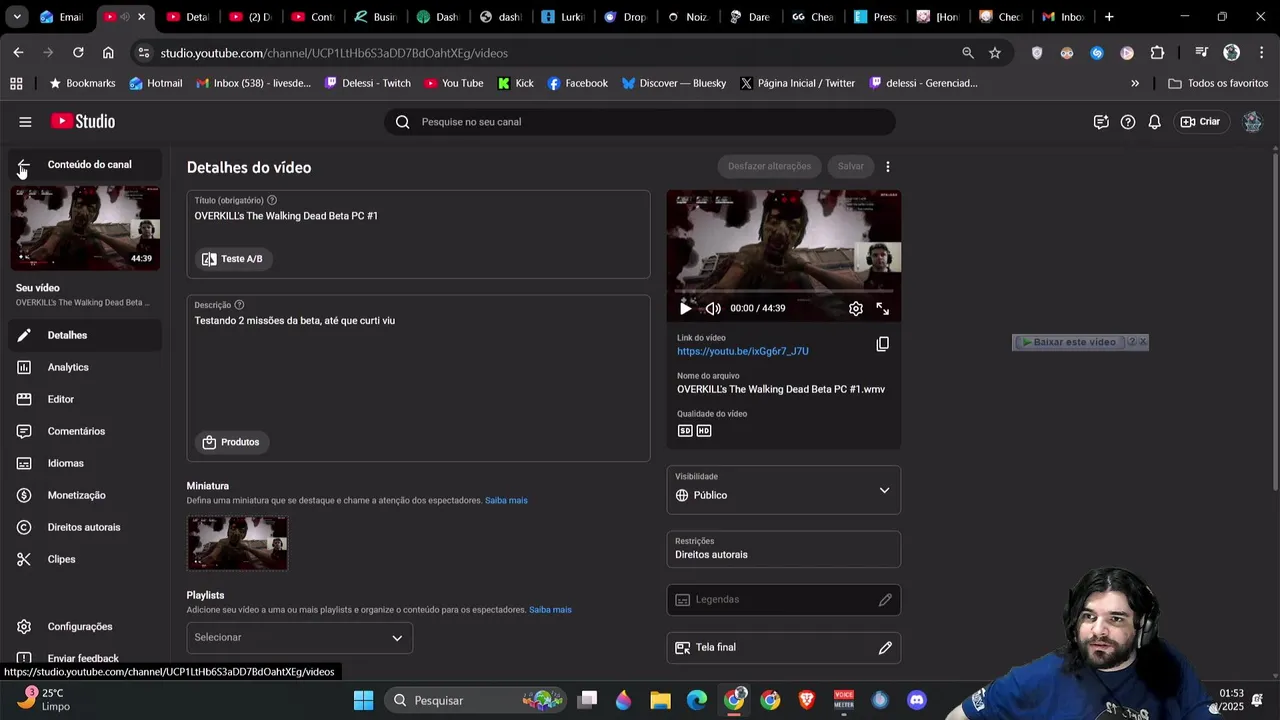Open the Windows Start button
1280x720 pixels.
coord(364,700)
